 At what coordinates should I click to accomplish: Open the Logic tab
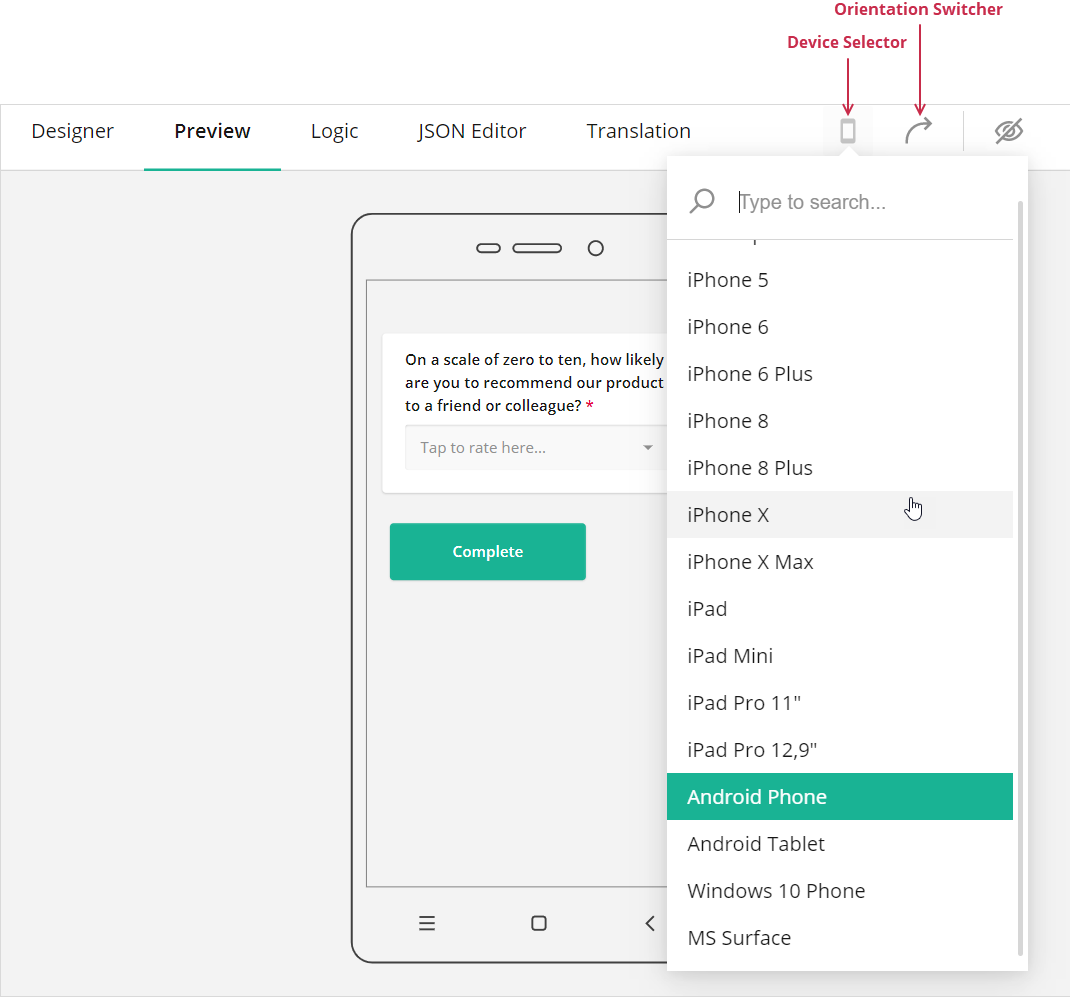click(334, 130)
